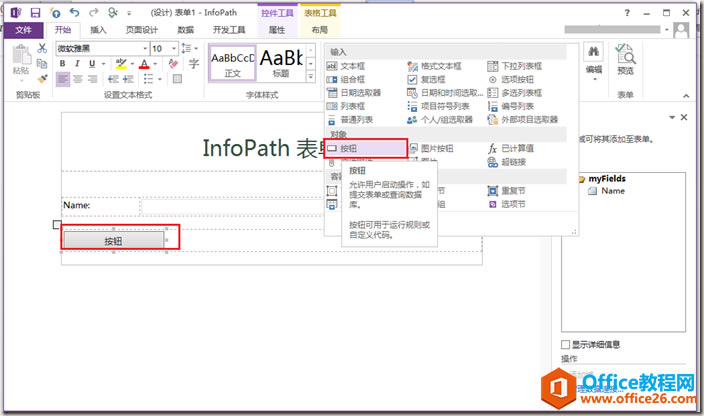Click the 按钮 button on the form
The width and height of the screenshot is (704, 416).
(114, 241)
